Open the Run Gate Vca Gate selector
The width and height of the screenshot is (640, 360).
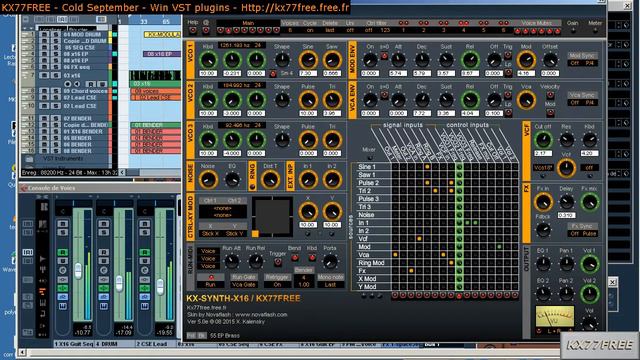click(x=243, y=284)
